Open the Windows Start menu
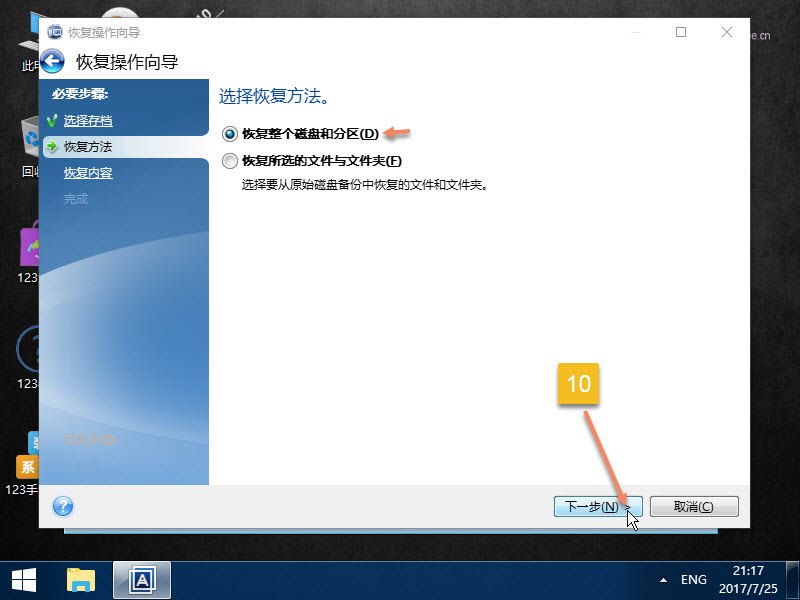Viewport: 800px width, 600px height. [x=22, y=578]
